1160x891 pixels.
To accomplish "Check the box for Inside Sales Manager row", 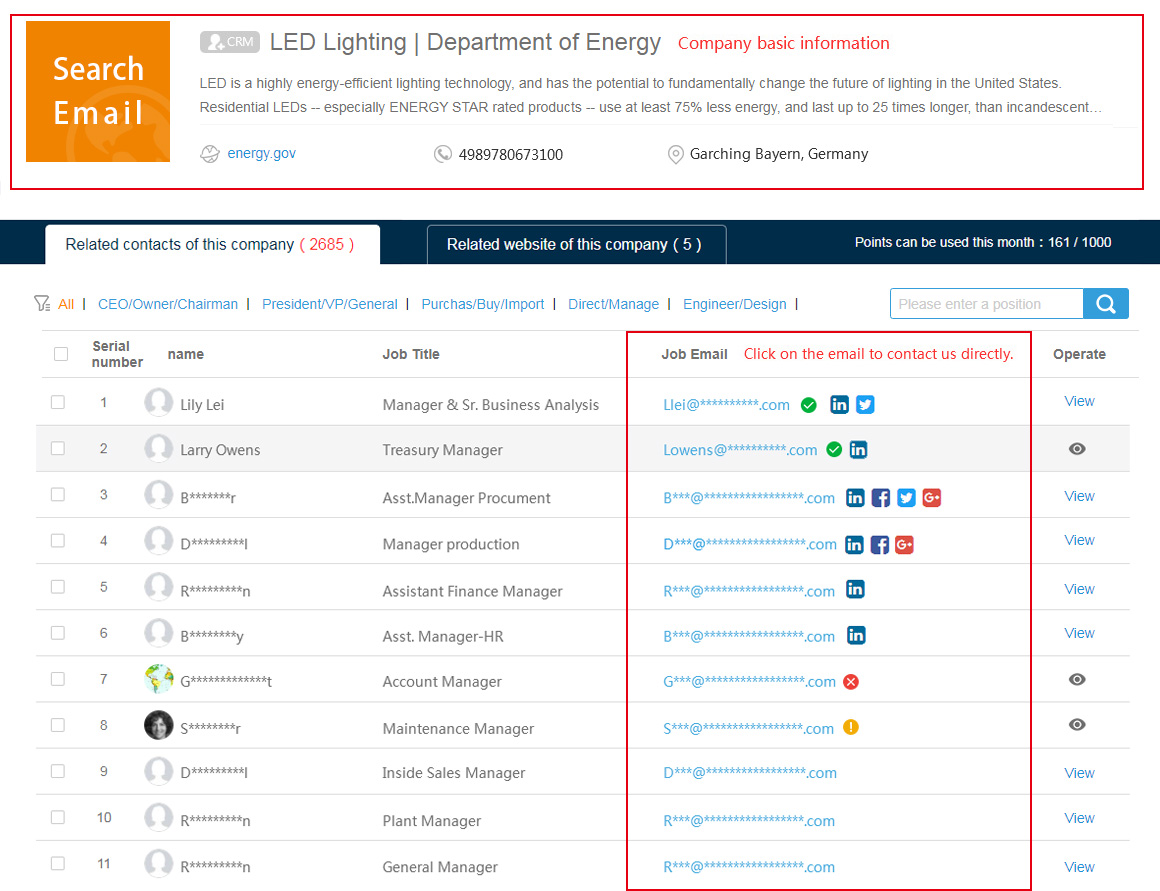I will coord(58,771).
